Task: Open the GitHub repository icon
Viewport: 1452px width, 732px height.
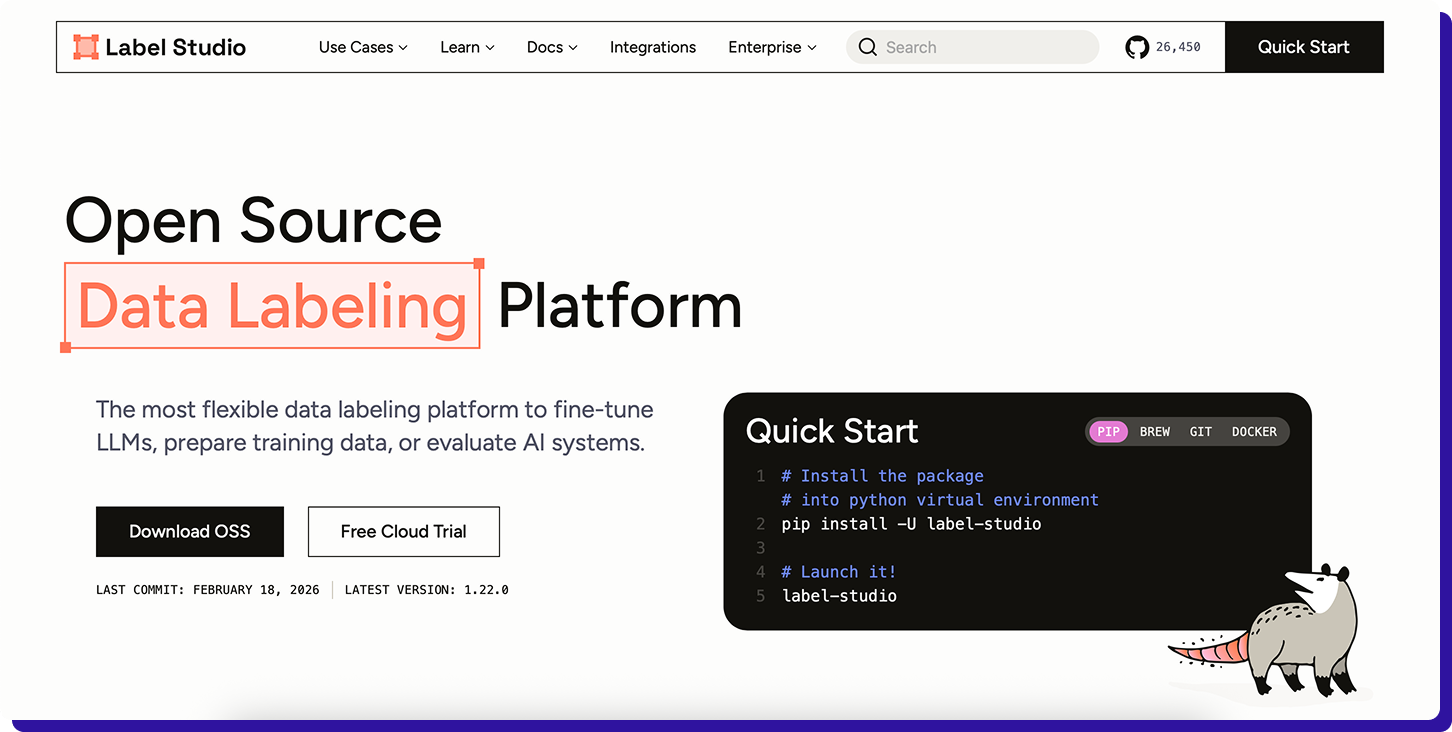Action: pos(1137,47)
